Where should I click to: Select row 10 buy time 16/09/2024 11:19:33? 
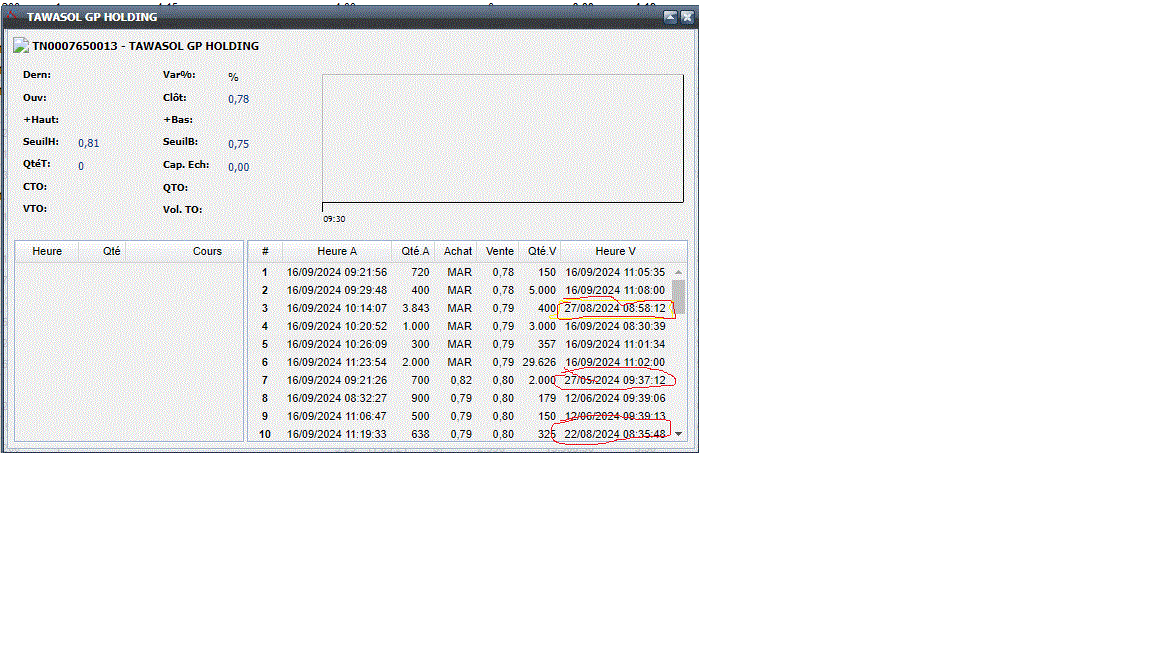pyautogui.click(x=336, y=434)
